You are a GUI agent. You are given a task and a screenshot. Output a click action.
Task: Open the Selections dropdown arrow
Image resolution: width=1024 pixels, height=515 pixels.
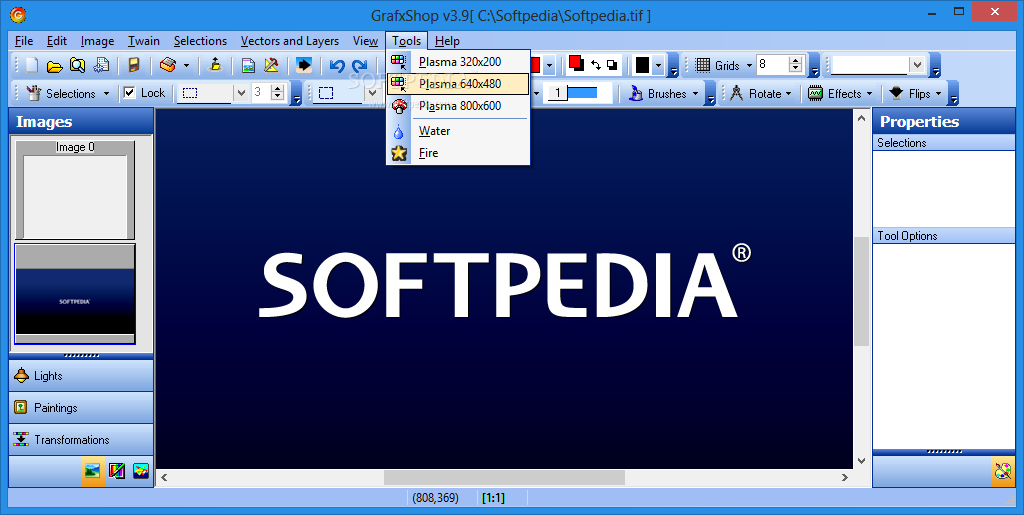click(106, 94)
